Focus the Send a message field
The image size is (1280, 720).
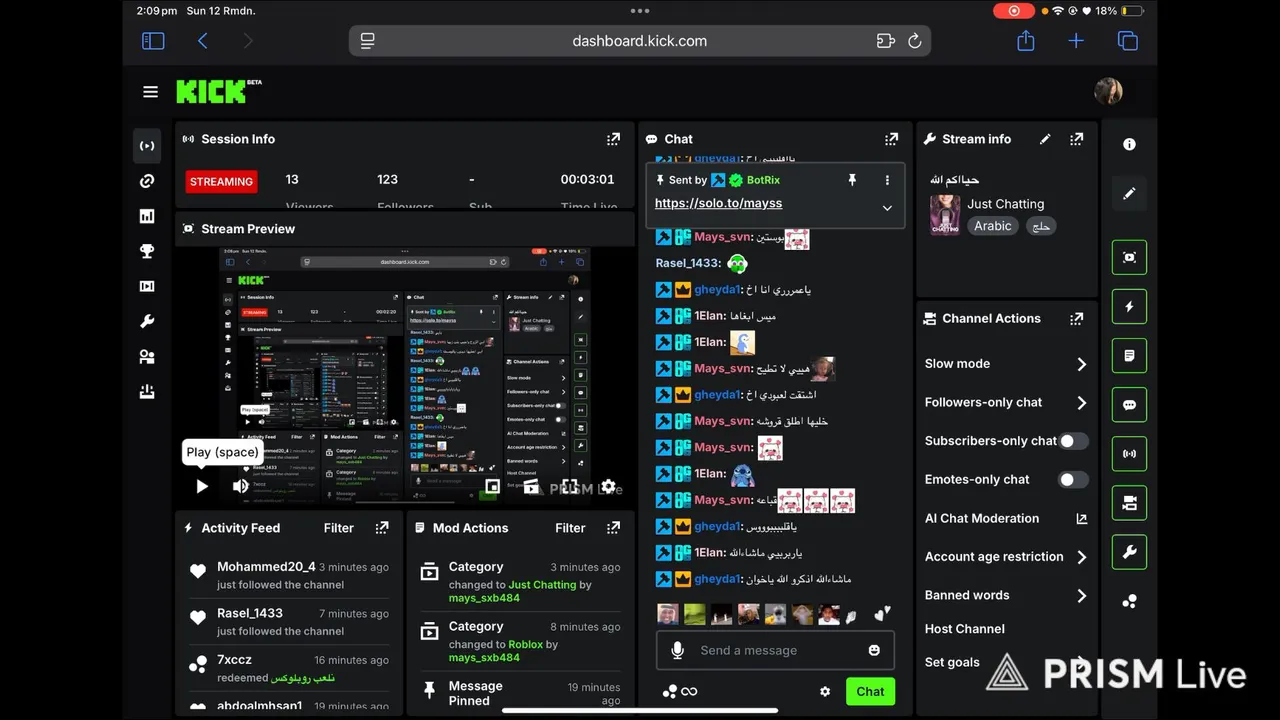coord(775,650)
